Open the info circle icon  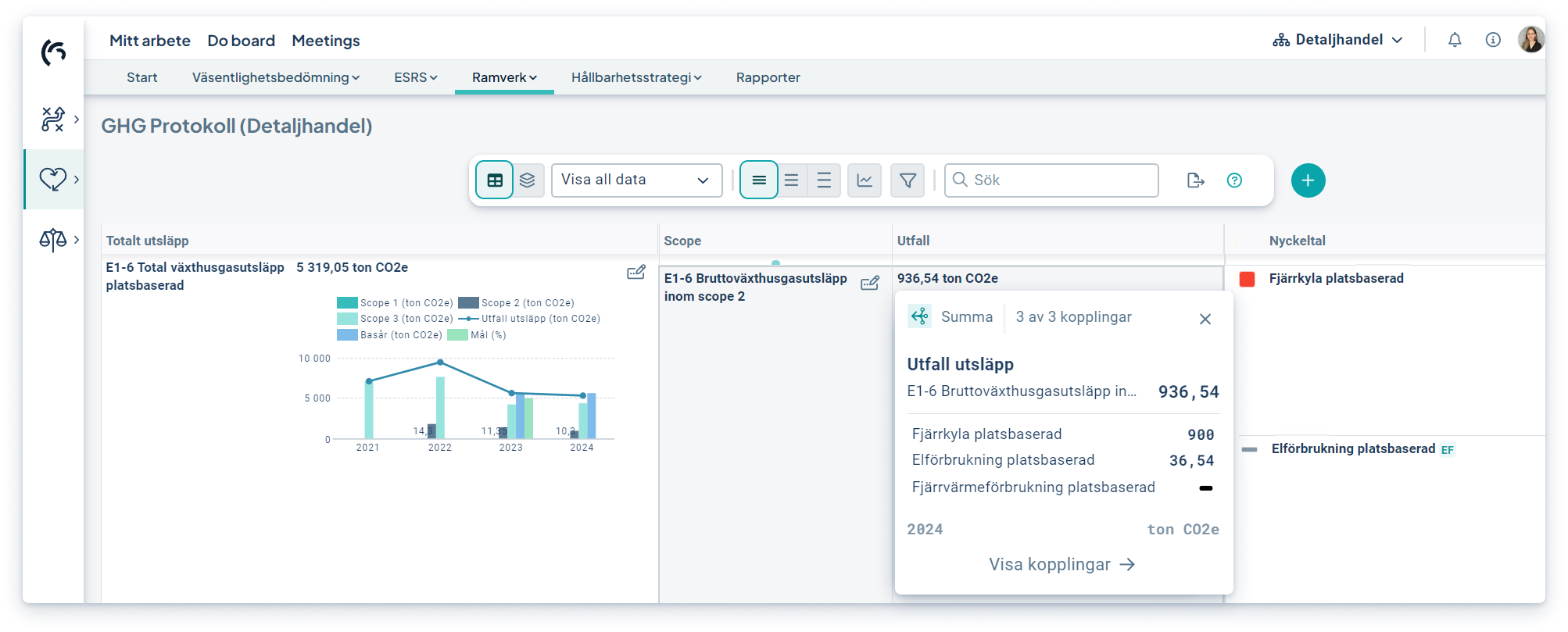click(x=1492, y=40)
